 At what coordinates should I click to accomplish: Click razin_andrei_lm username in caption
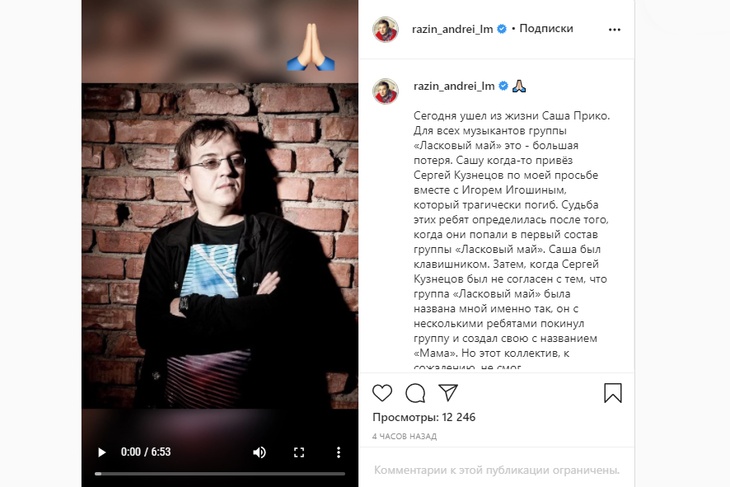pos(454,86)
